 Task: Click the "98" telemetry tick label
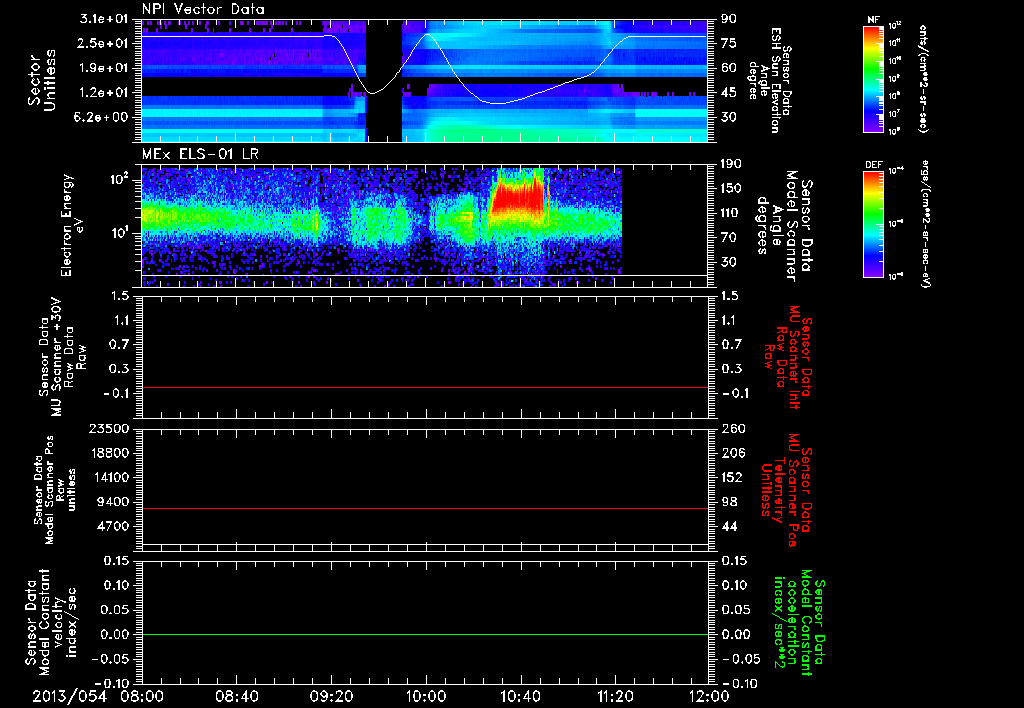(x=728, y=502)
